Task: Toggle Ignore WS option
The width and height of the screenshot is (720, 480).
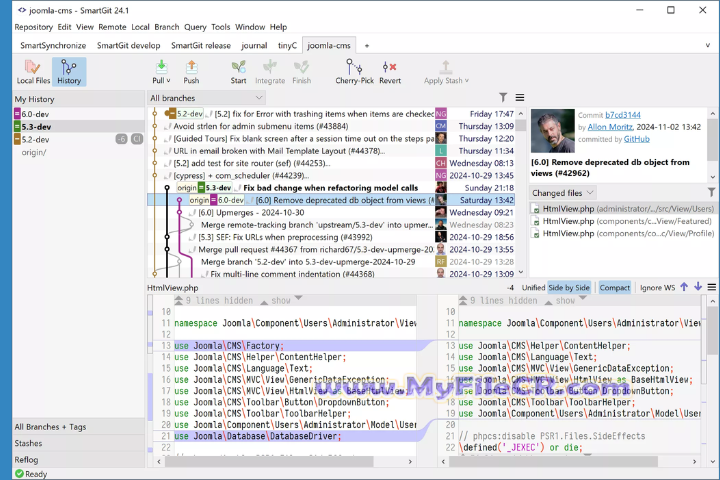Action: click(x=658, y=288)
